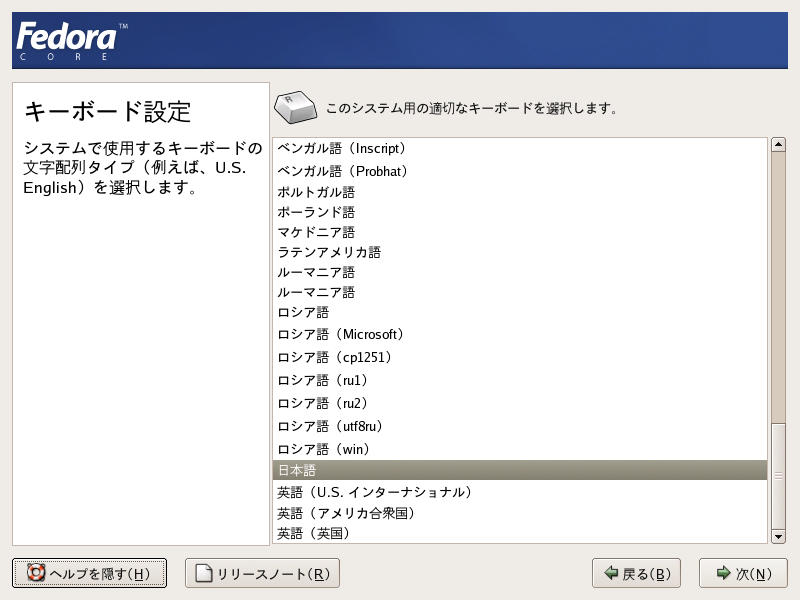
Task: Click the Fedora Core logo
Action: (x=72, y=41)
